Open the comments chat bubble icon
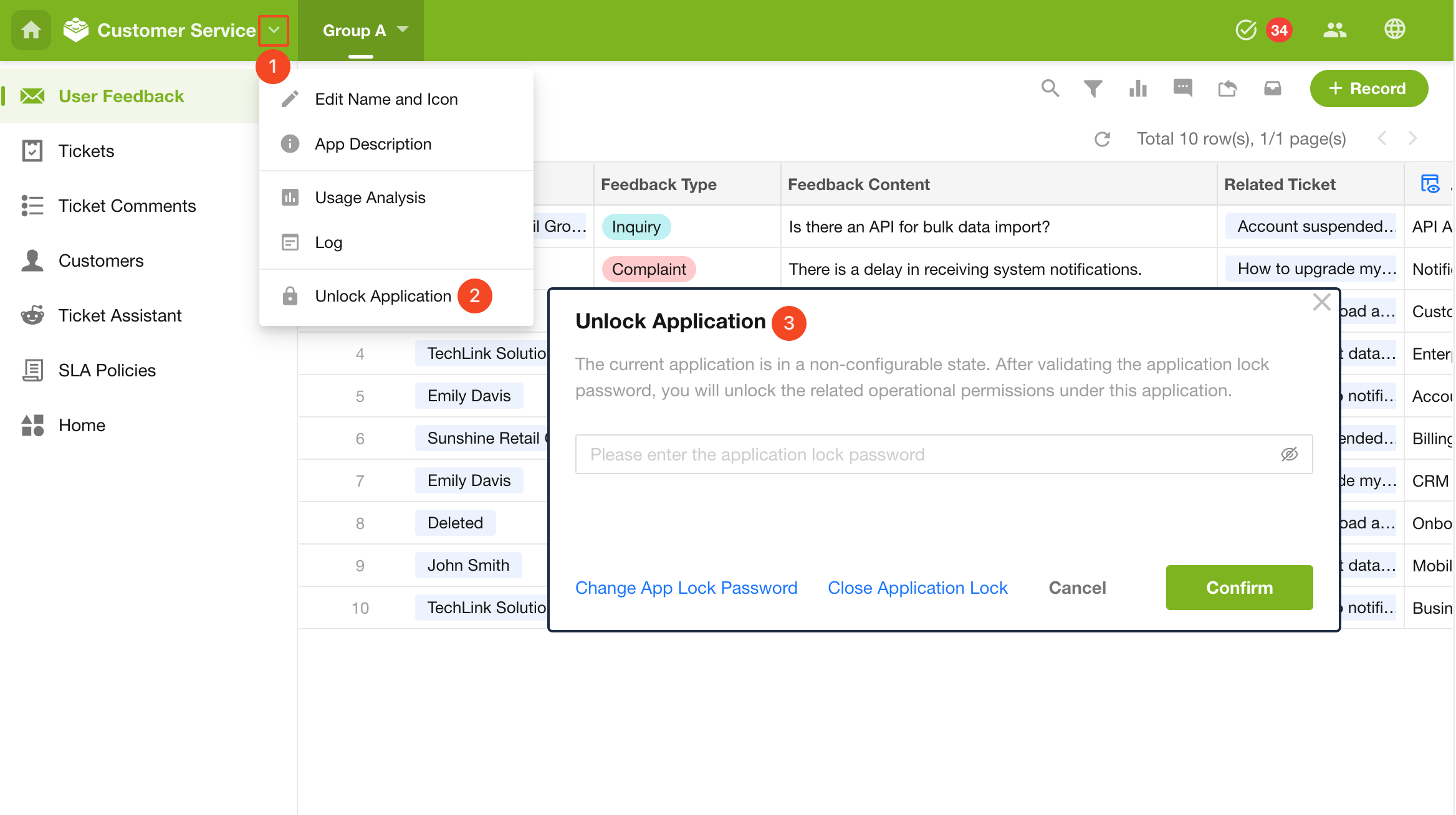 coord(1182,88)
